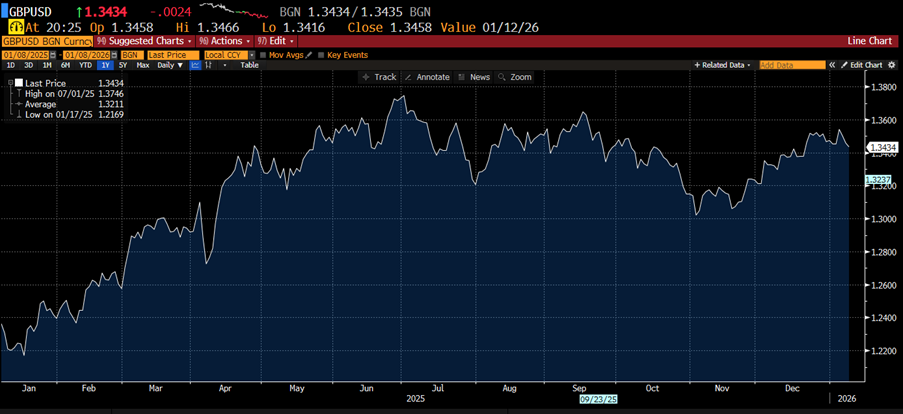Tick the Key Events checkbox
Image resolution: width=903 pixels, height=414 pixels.
(x=321, y=54)
